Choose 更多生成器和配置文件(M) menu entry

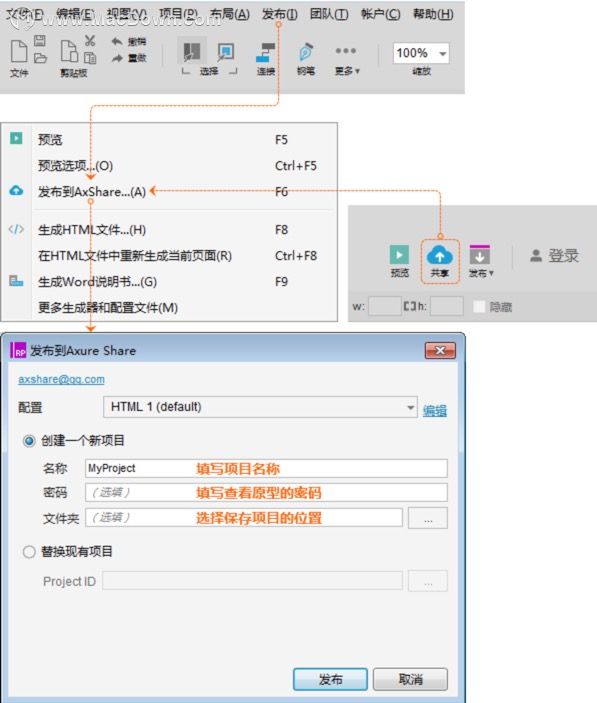(169, 308)
